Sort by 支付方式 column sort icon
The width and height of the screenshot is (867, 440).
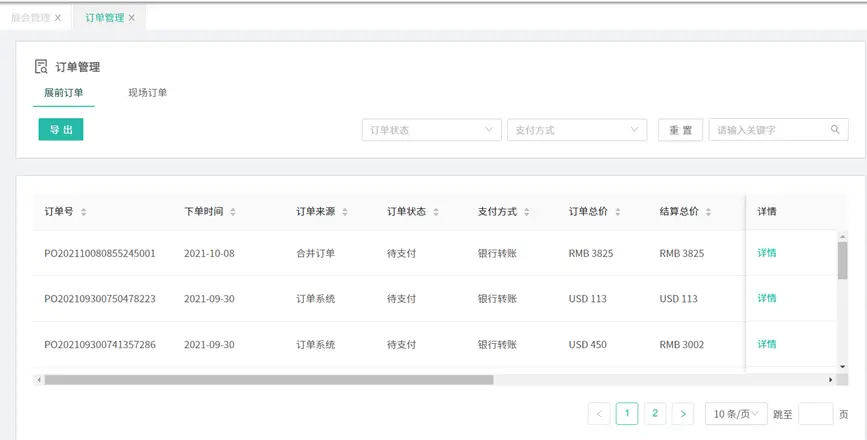(x=527, y=212)
